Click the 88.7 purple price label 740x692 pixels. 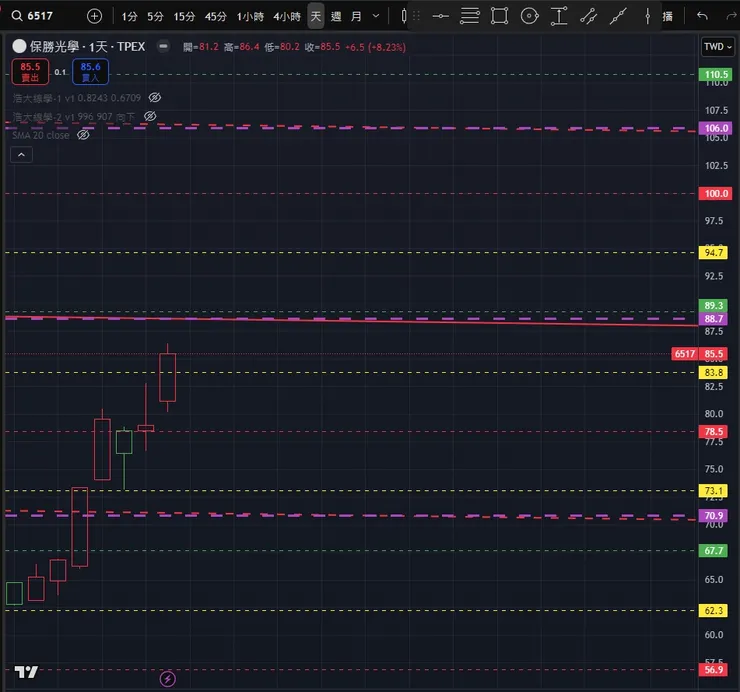pos(713,319)
